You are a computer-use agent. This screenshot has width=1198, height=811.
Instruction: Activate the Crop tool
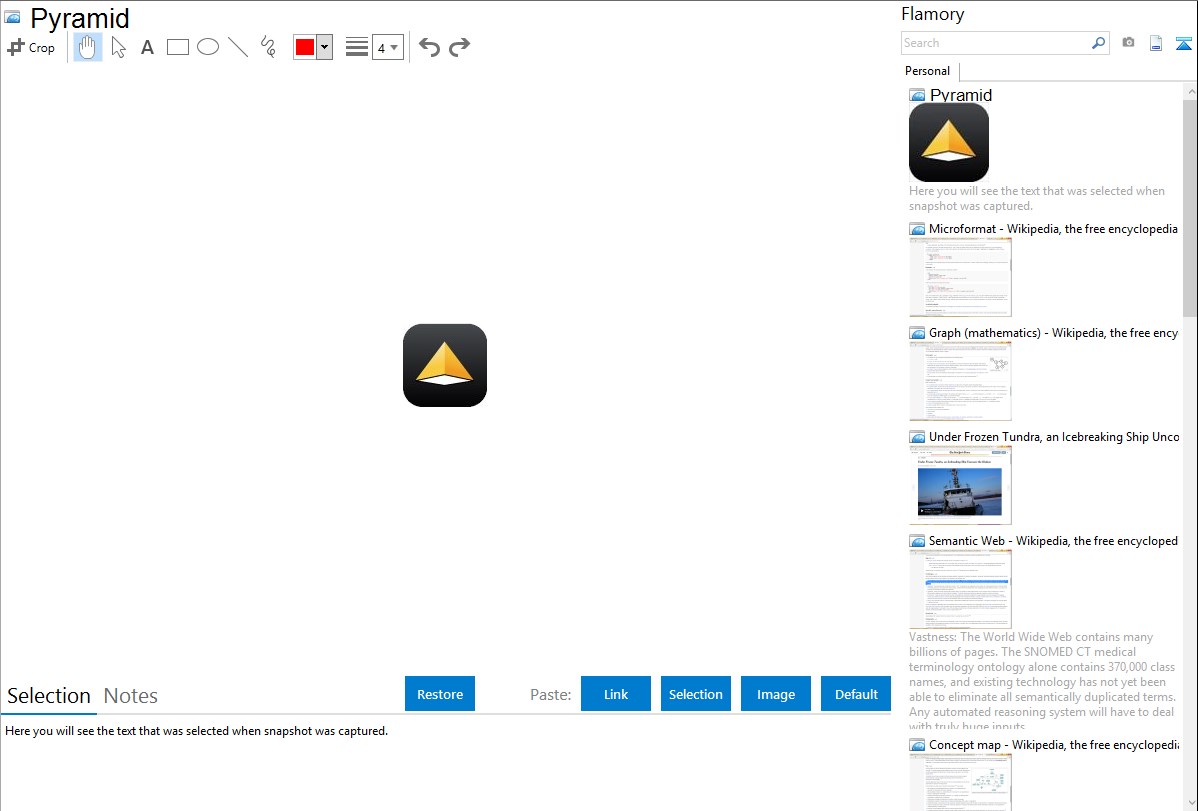click(31, 47)
